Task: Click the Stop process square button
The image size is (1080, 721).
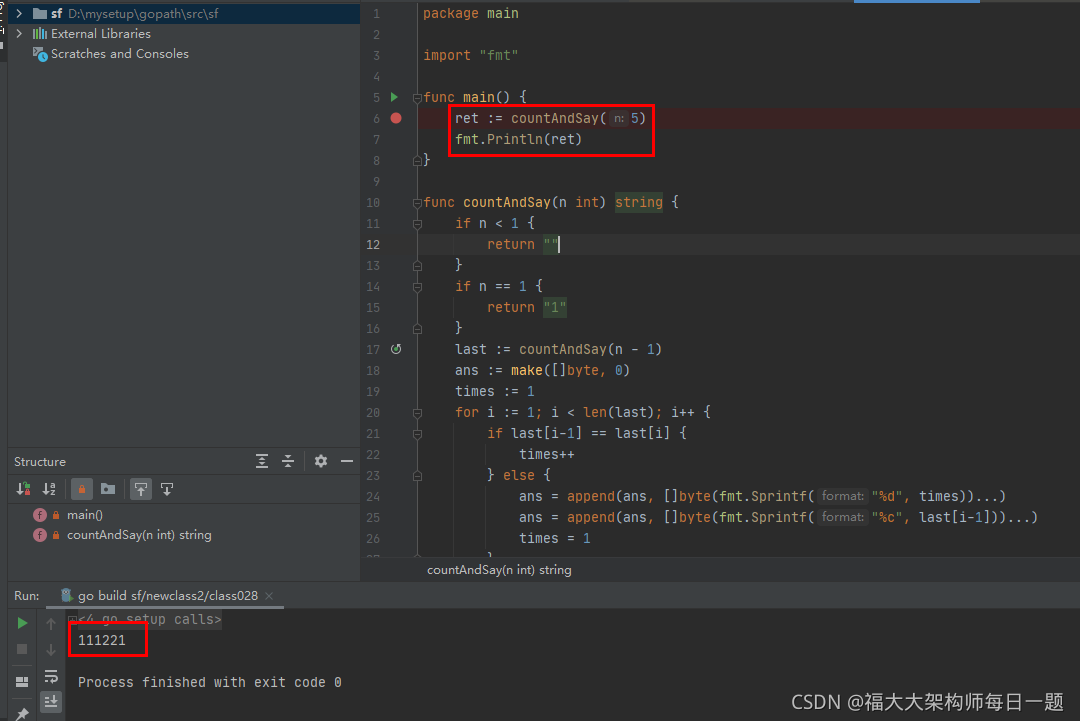Action: click(22, 649)
